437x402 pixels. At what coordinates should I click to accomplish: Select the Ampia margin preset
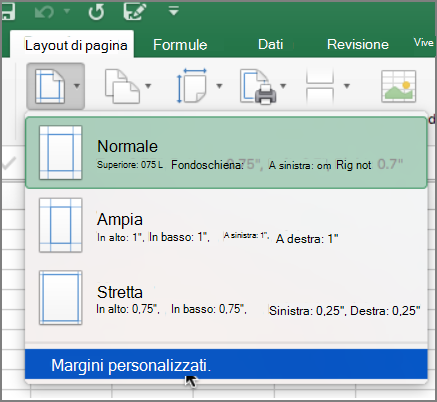pyautogui.click(x=226, y=225)
